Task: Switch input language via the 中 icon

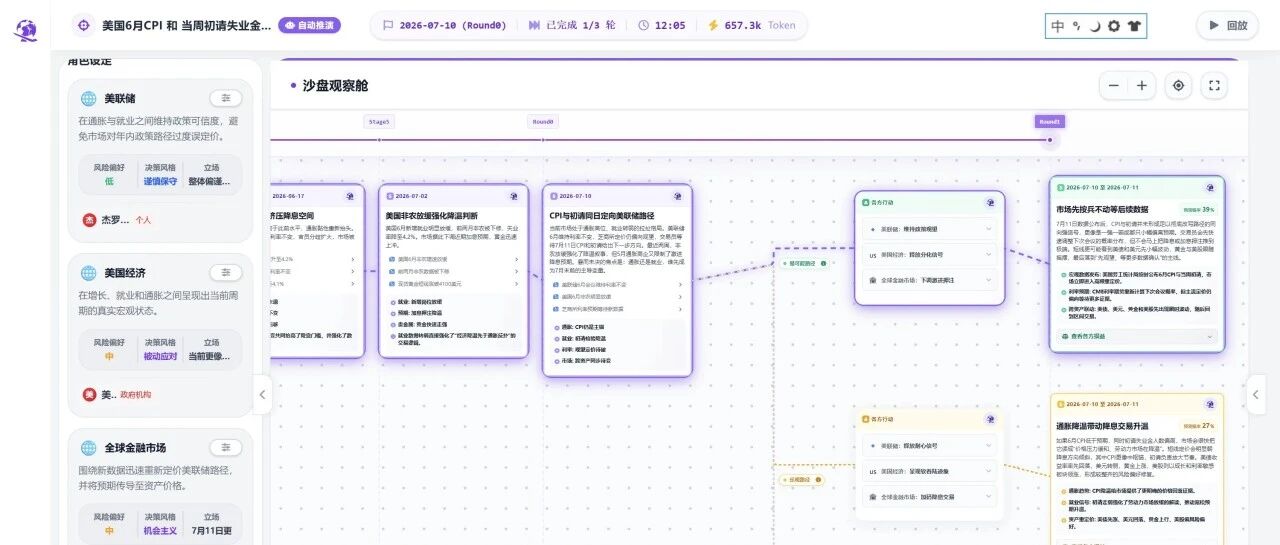Action: tap(1058, 26)
